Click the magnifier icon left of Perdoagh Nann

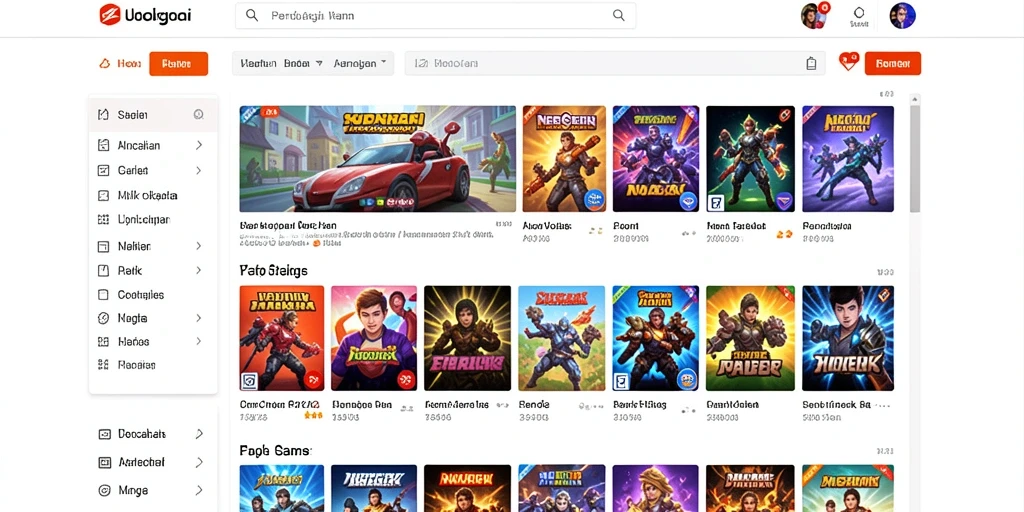(251, 16)
